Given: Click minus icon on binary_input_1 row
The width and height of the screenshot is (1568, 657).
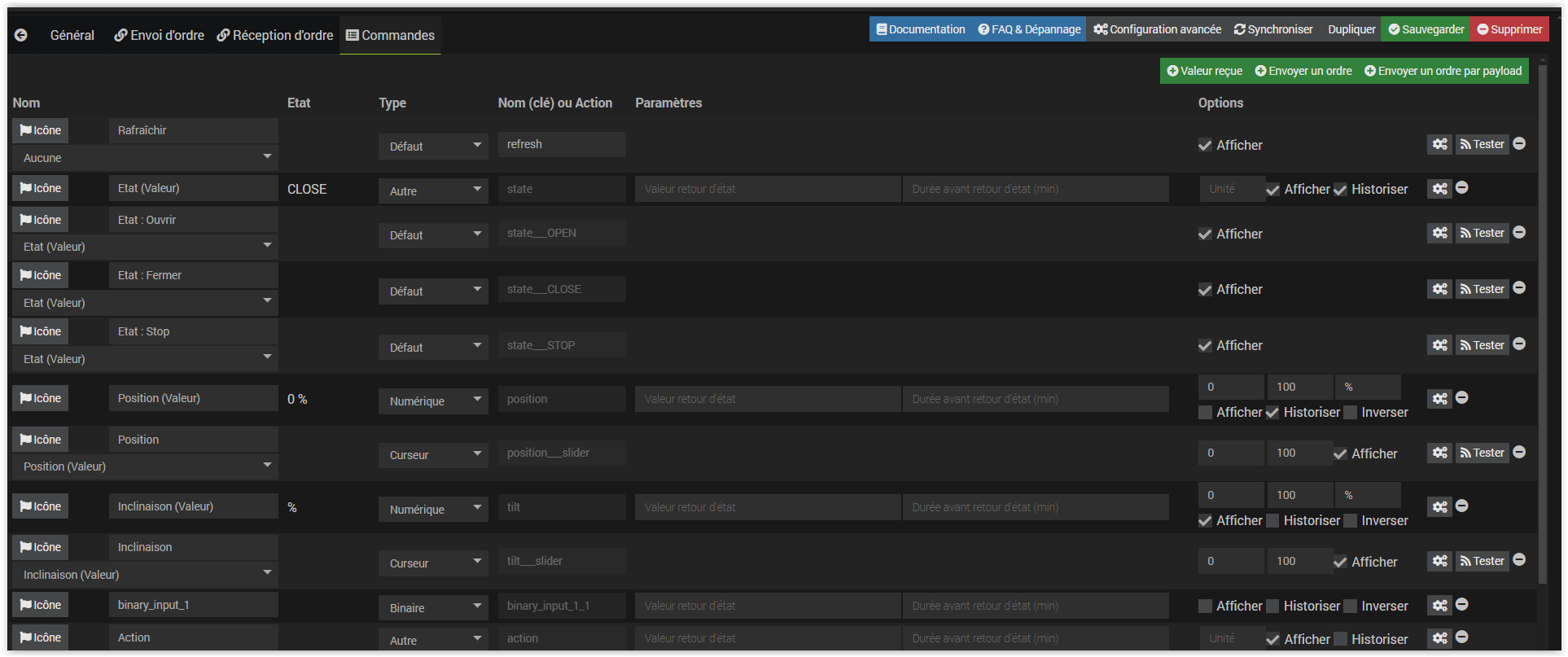Looking at the screenshot, I should pyautogui.click(x=1461, y=605).
